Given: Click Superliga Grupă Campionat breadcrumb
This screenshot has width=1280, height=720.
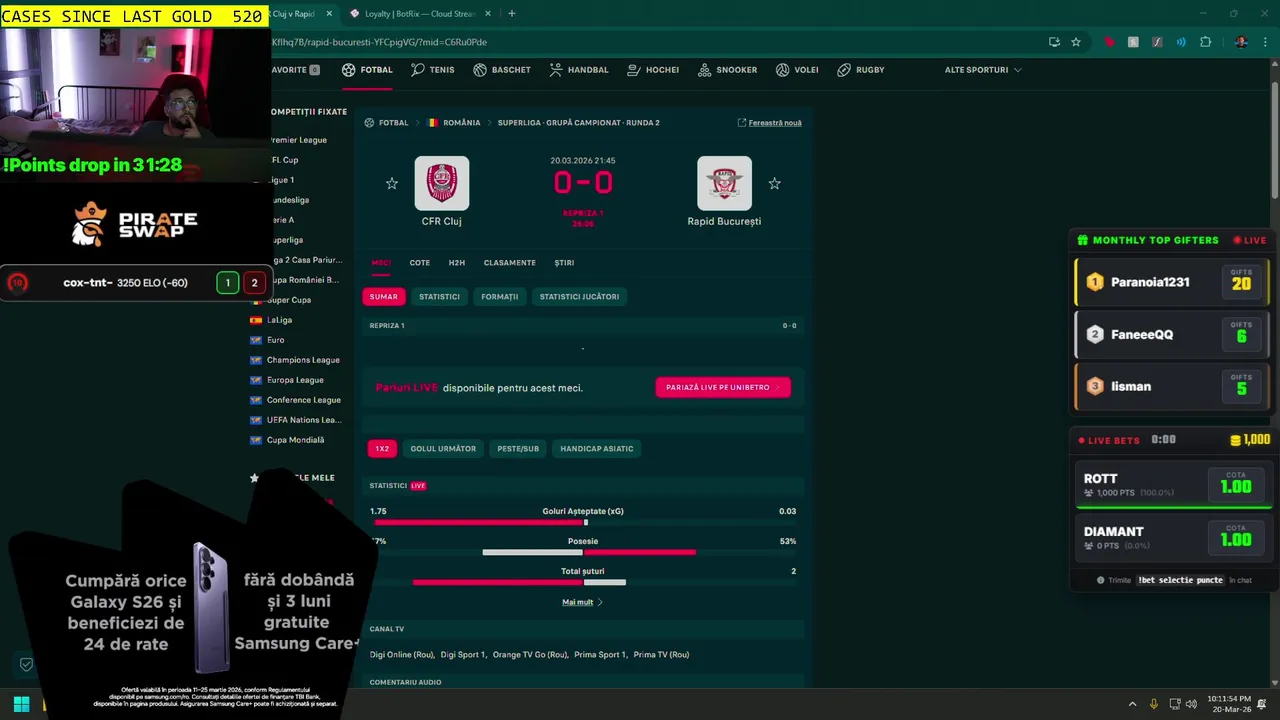Looking at the screenshot, I should (579, 123).
